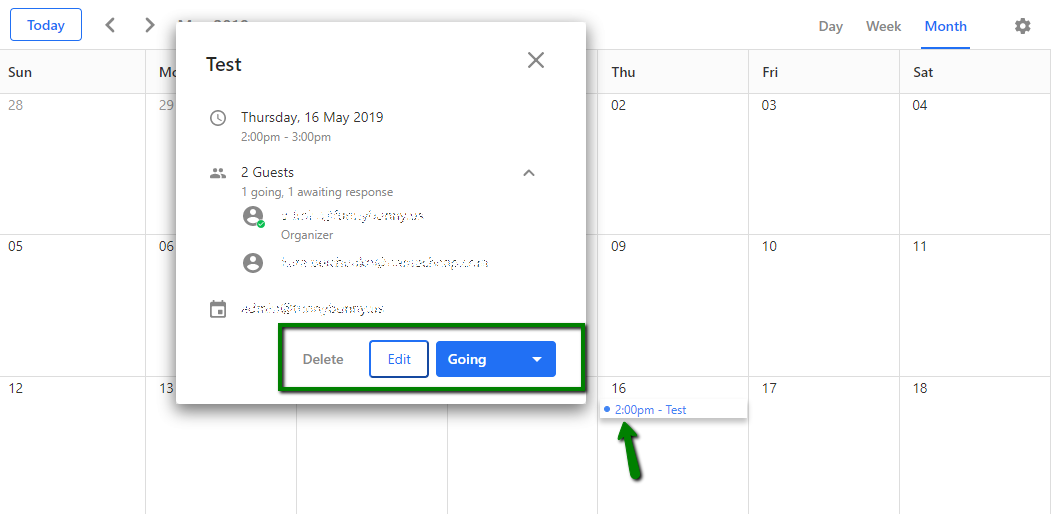Go to previous month arrow
The height and width of the screenshot is (514, 1051).
[111, 25]
